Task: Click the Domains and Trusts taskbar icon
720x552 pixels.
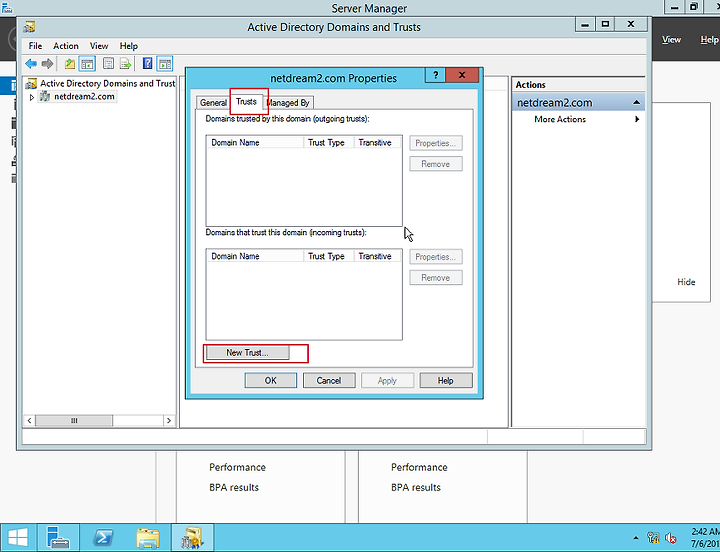Action: point(192,537)
